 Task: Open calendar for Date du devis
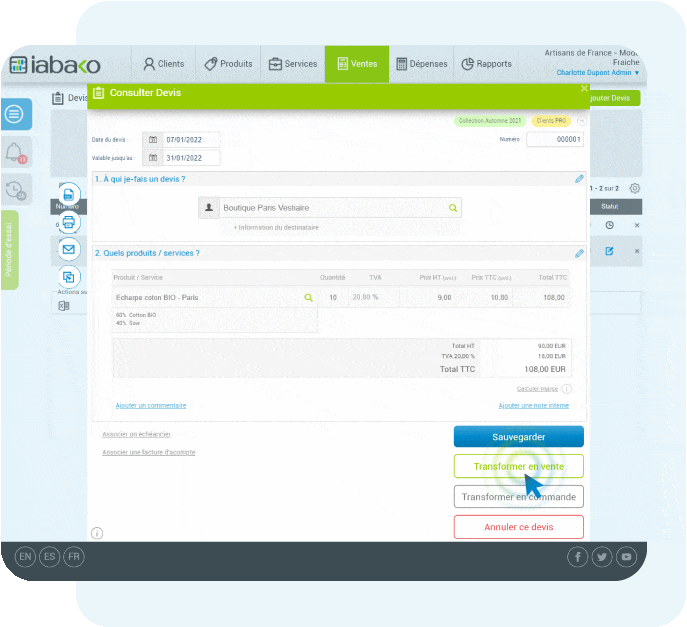[153, 140]
